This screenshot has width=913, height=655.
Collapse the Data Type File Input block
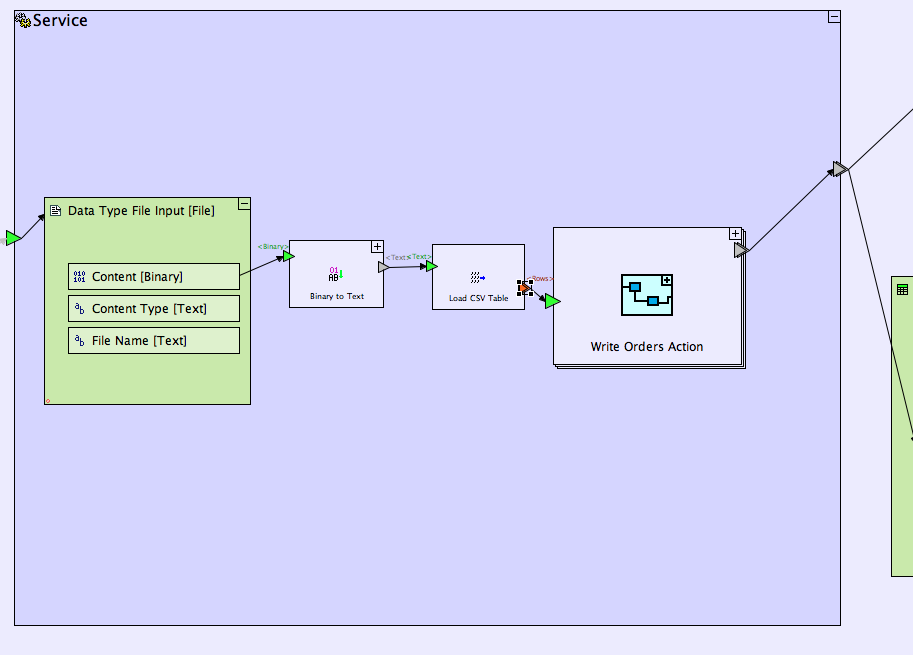(244, 204)
